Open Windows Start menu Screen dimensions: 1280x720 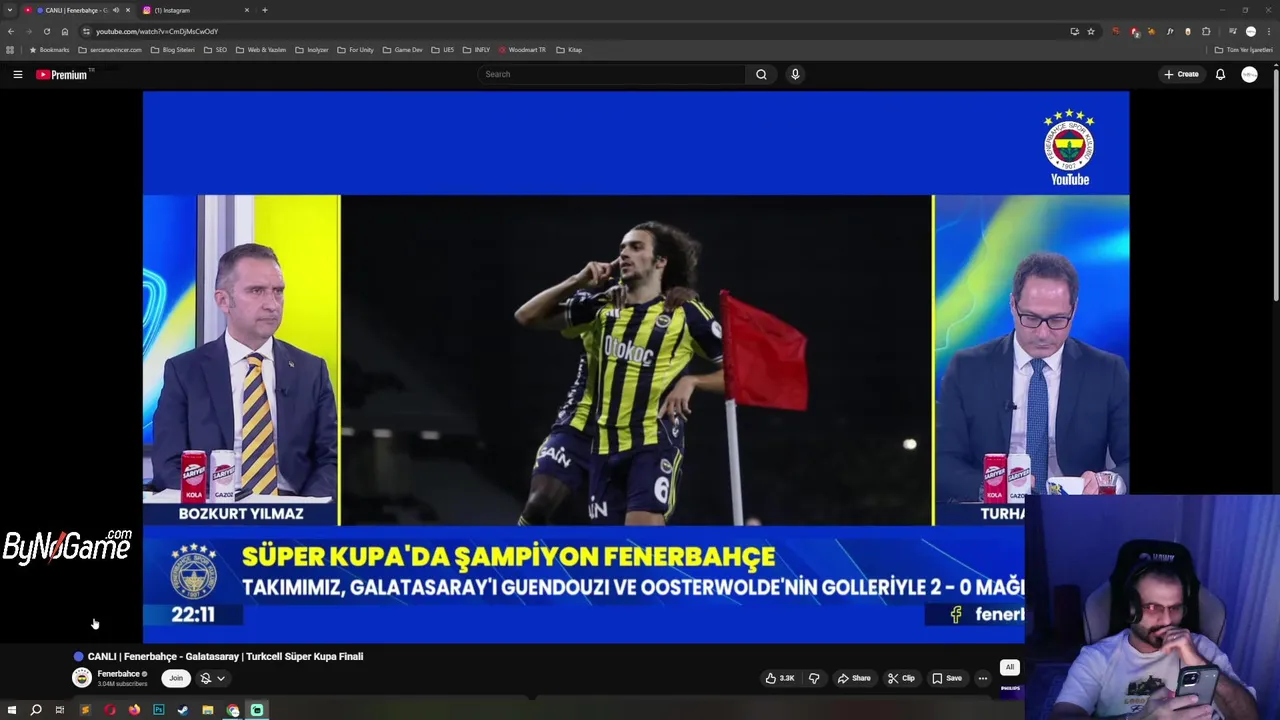coord(12,710)
